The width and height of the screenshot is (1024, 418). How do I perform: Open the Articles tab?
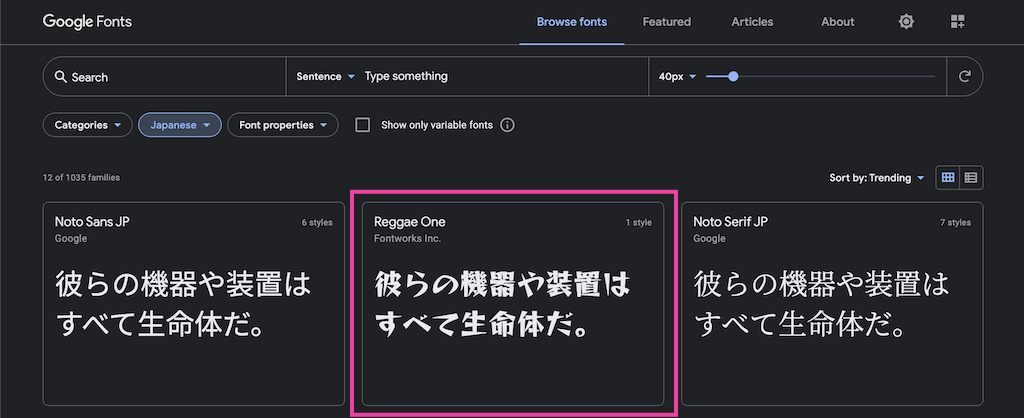click(752, 22)
